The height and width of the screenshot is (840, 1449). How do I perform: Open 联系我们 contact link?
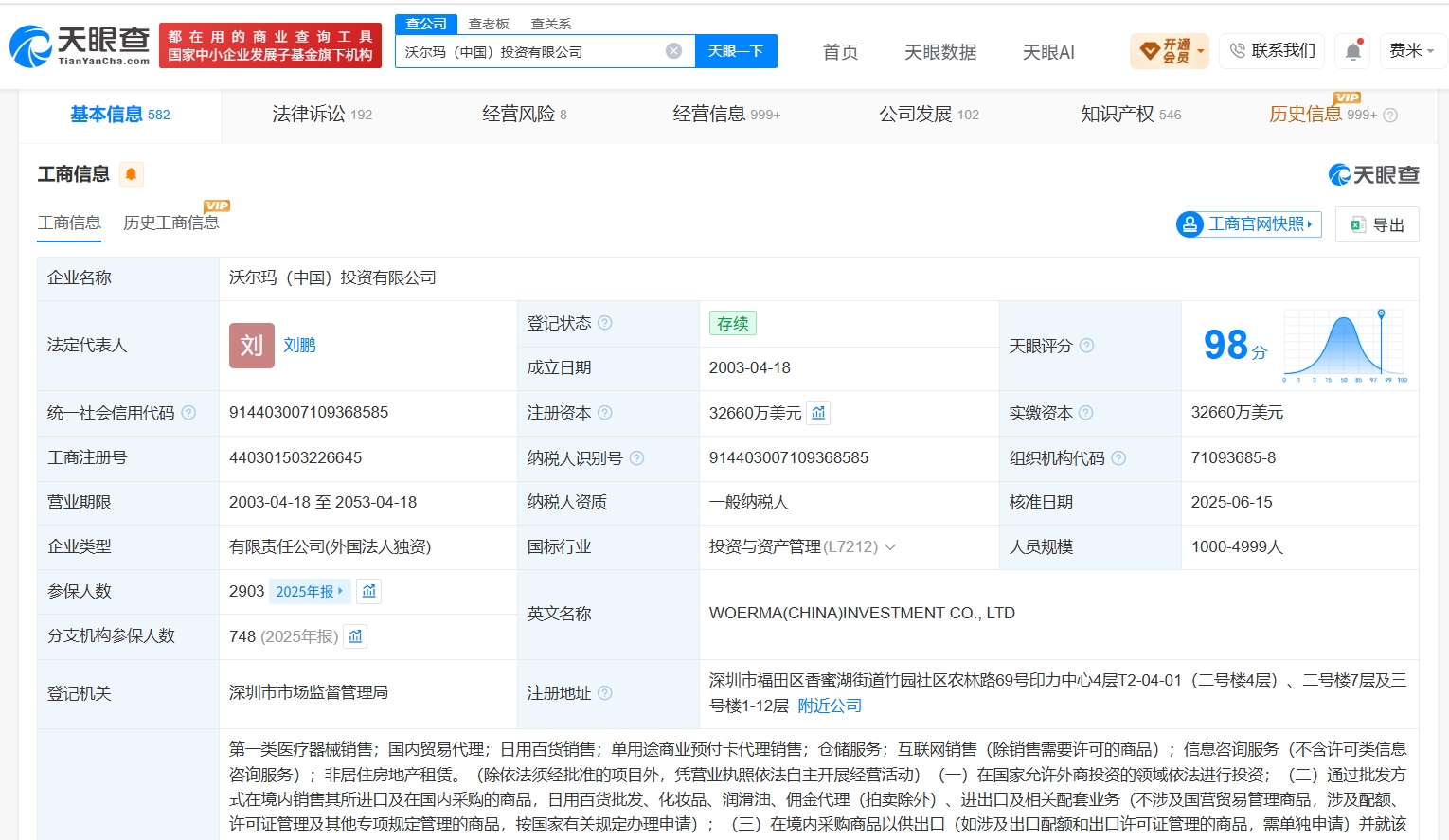pos(1272,51)
